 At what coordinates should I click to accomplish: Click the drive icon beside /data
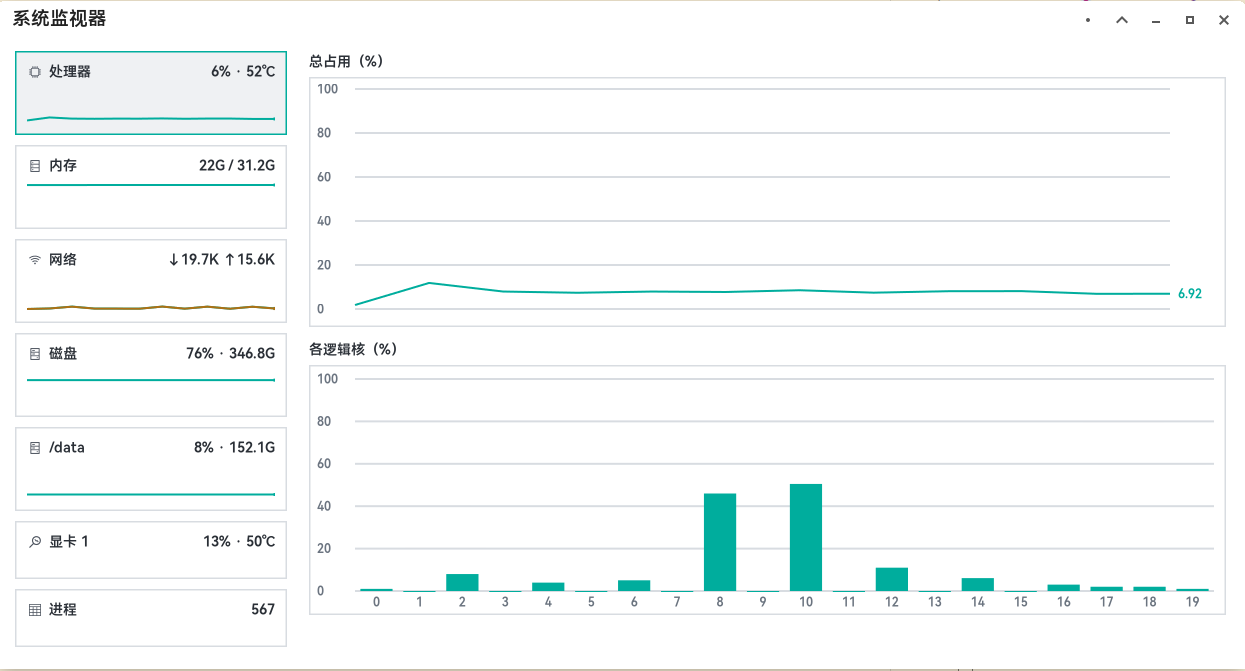click(x=35, y=448)
